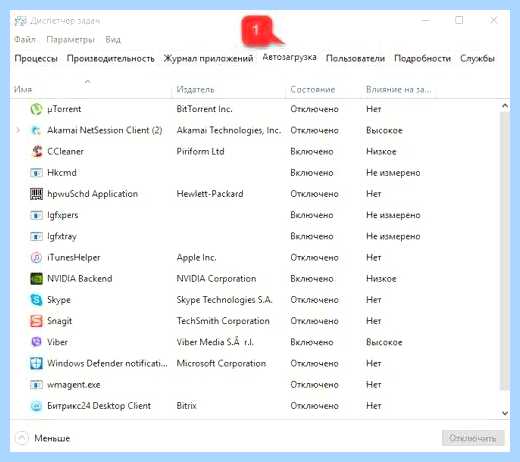Screen dimensions: 520x462
Task: Click the Viber icon
Action: click(36, 342)
